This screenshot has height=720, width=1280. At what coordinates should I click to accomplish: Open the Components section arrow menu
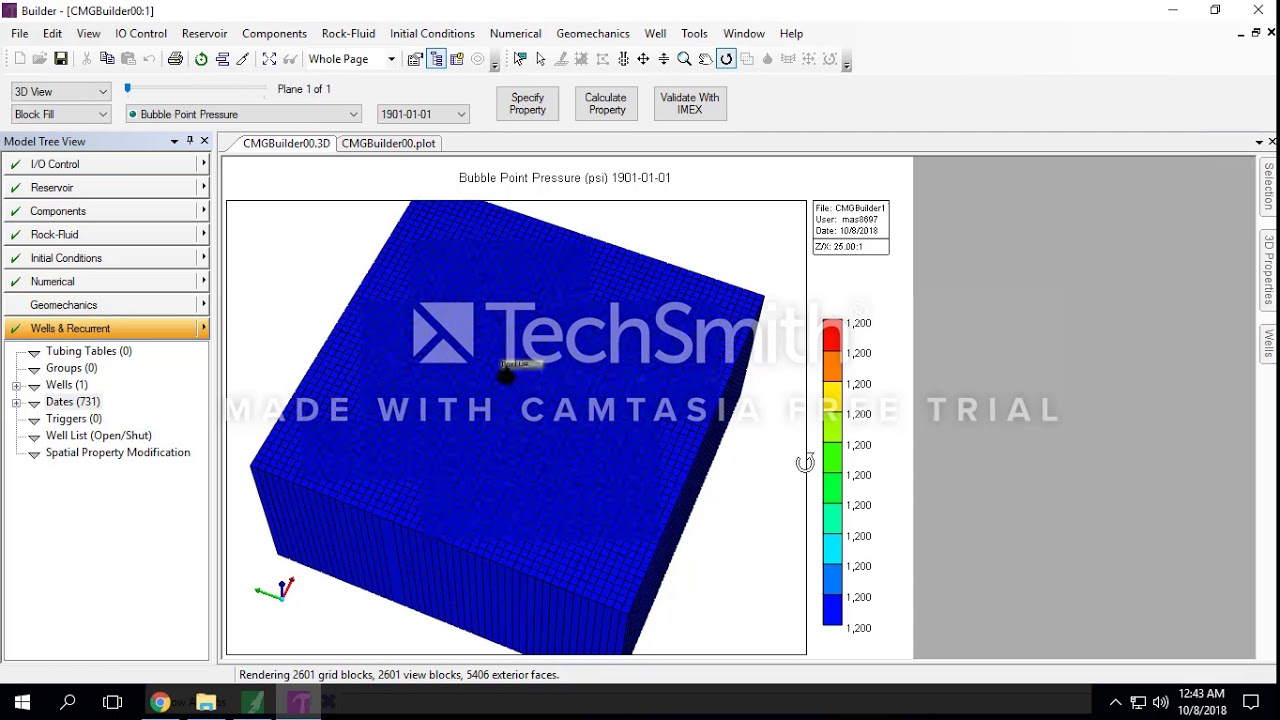pos(203,211)
